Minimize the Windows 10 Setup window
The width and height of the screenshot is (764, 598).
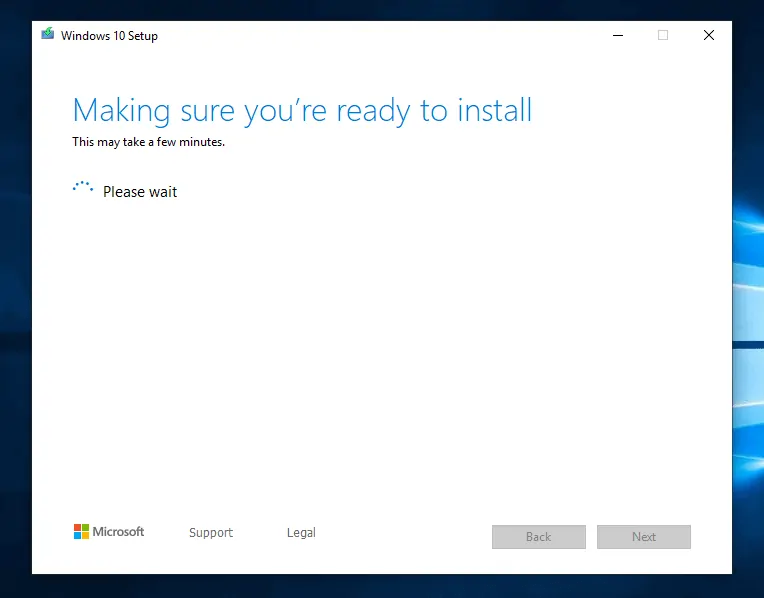(618, 35)
